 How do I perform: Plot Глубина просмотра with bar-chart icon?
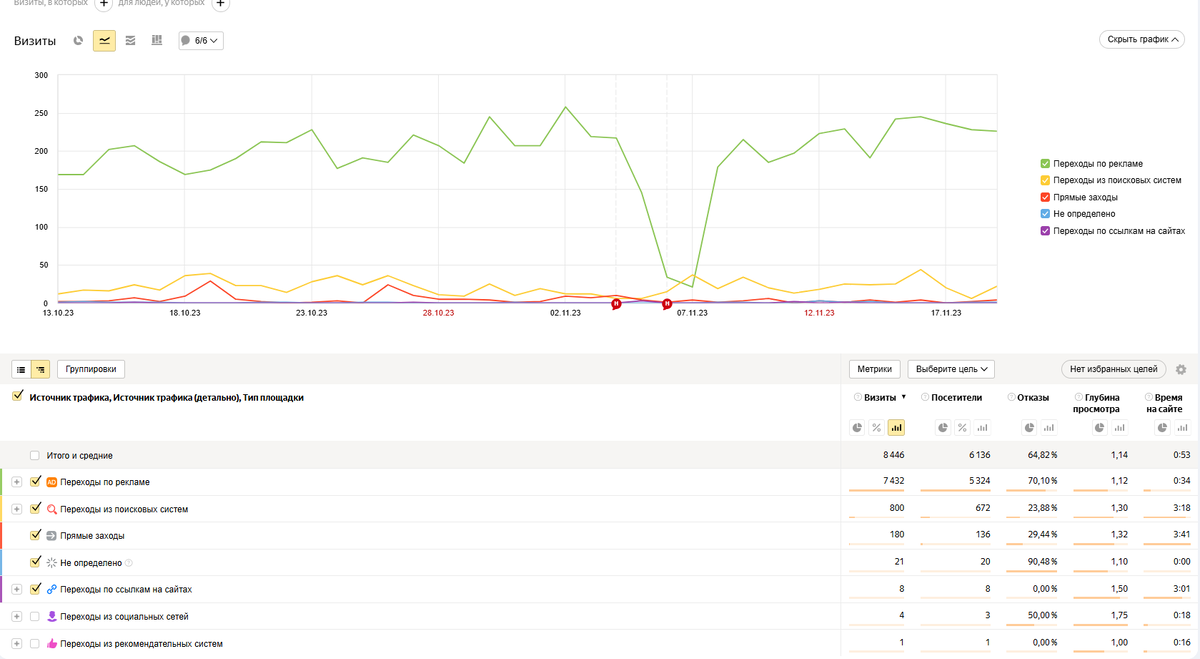(x=1119, y=428)
